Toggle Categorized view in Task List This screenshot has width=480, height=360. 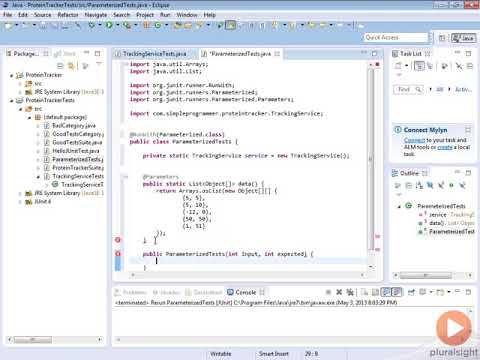click(x=419, y=66)
